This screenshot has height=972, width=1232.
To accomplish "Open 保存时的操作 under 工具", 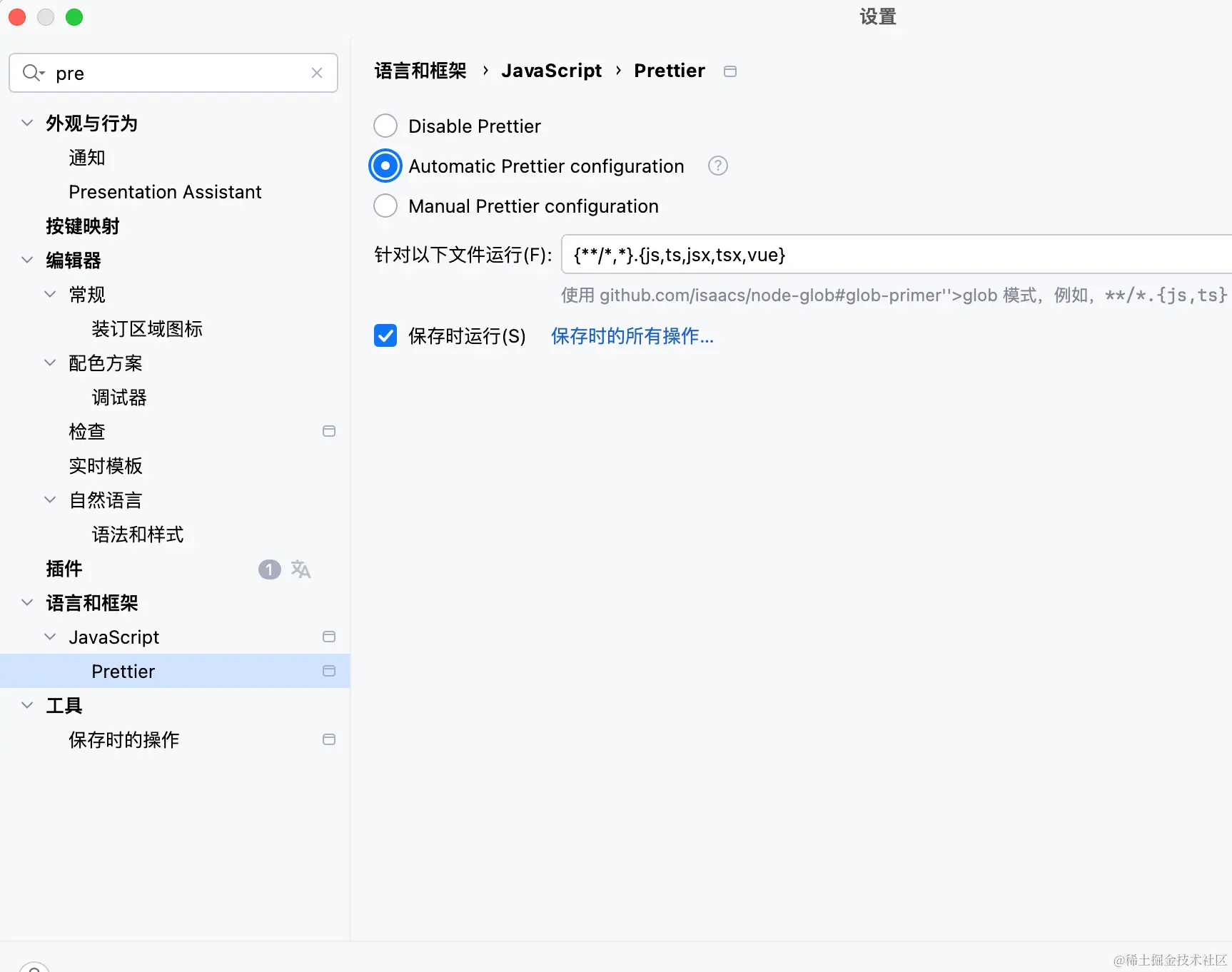I will pyautogui.click(x=124, y=740).
